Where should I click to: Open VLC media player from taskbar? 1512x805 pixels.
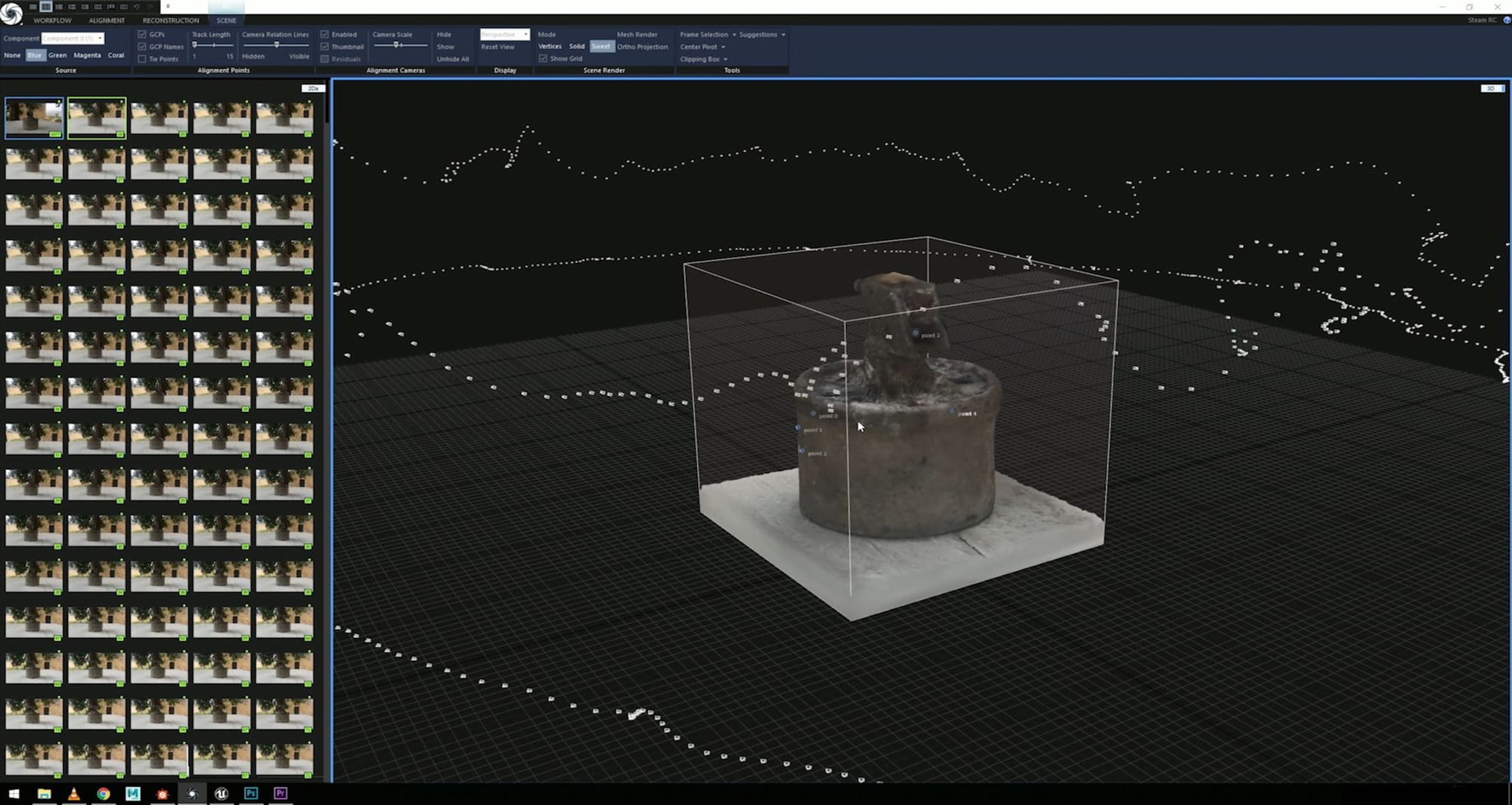(x=74, y=794)
